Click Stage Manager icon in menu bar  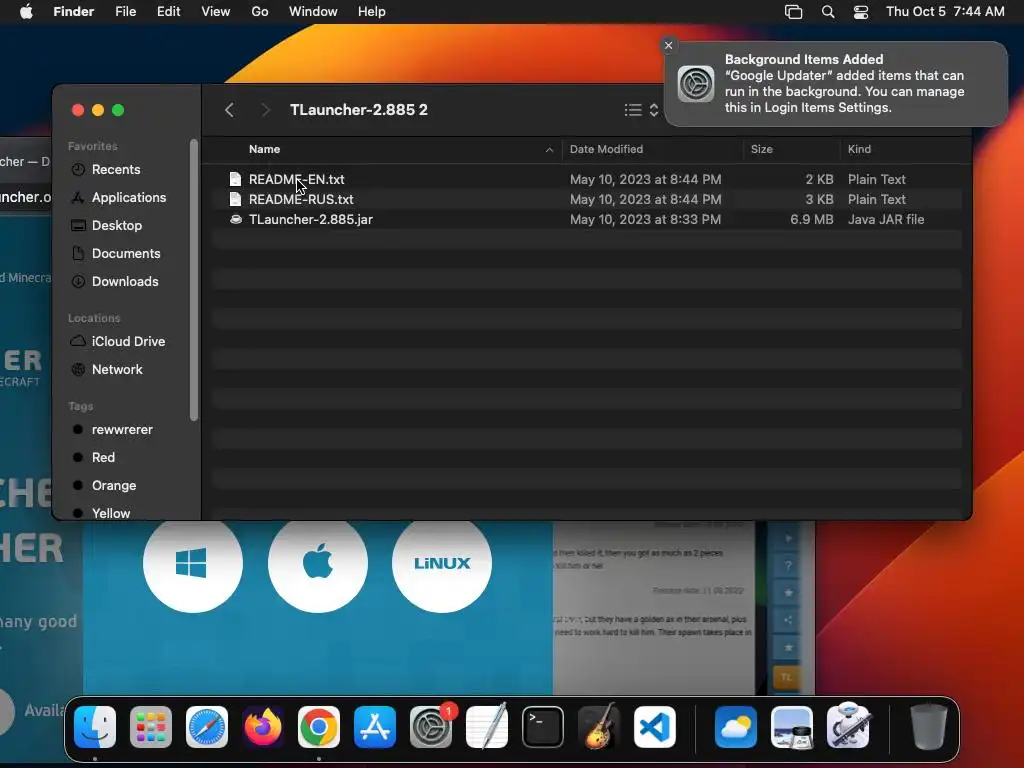coord(793,12)
